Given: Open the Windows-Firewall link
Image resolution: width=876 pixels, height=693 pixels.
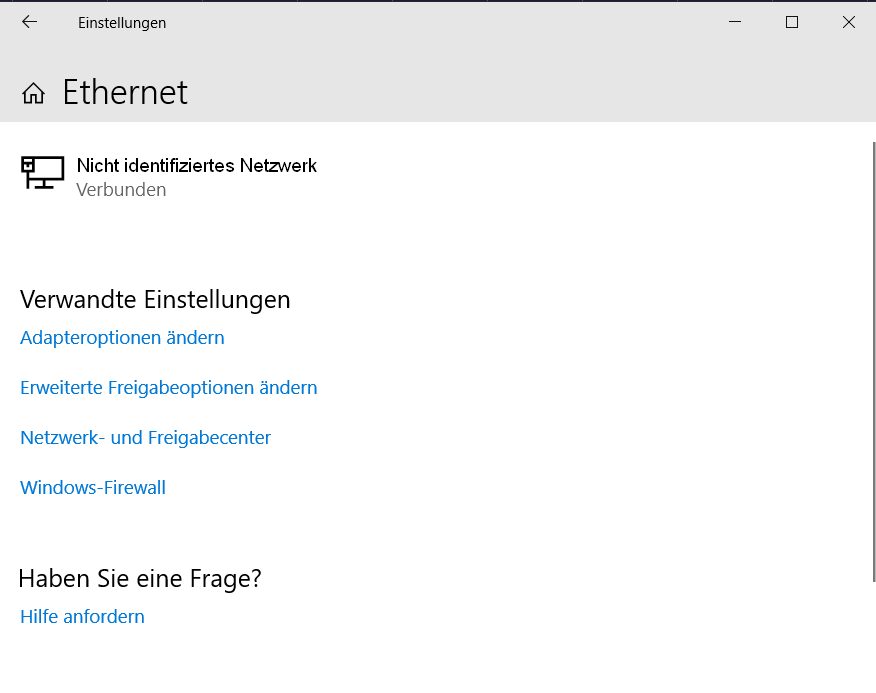Looking at the screenshot, I should (93, 487).
